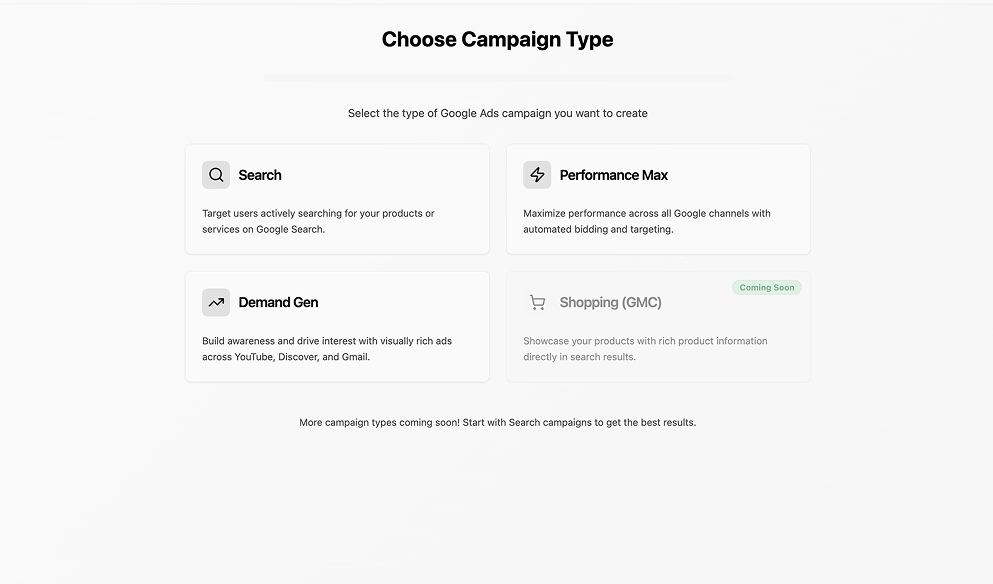Click the Shopping (GMC) title text

click(610, 302)
